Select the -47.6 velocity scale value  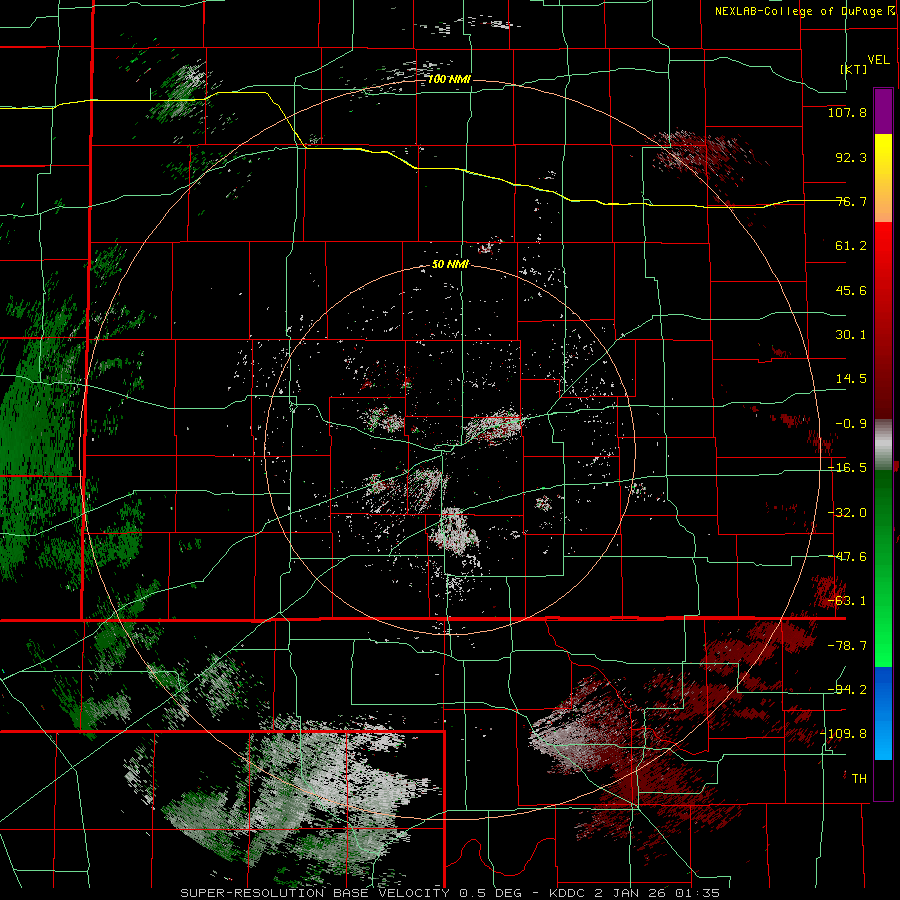pos(847,557)
